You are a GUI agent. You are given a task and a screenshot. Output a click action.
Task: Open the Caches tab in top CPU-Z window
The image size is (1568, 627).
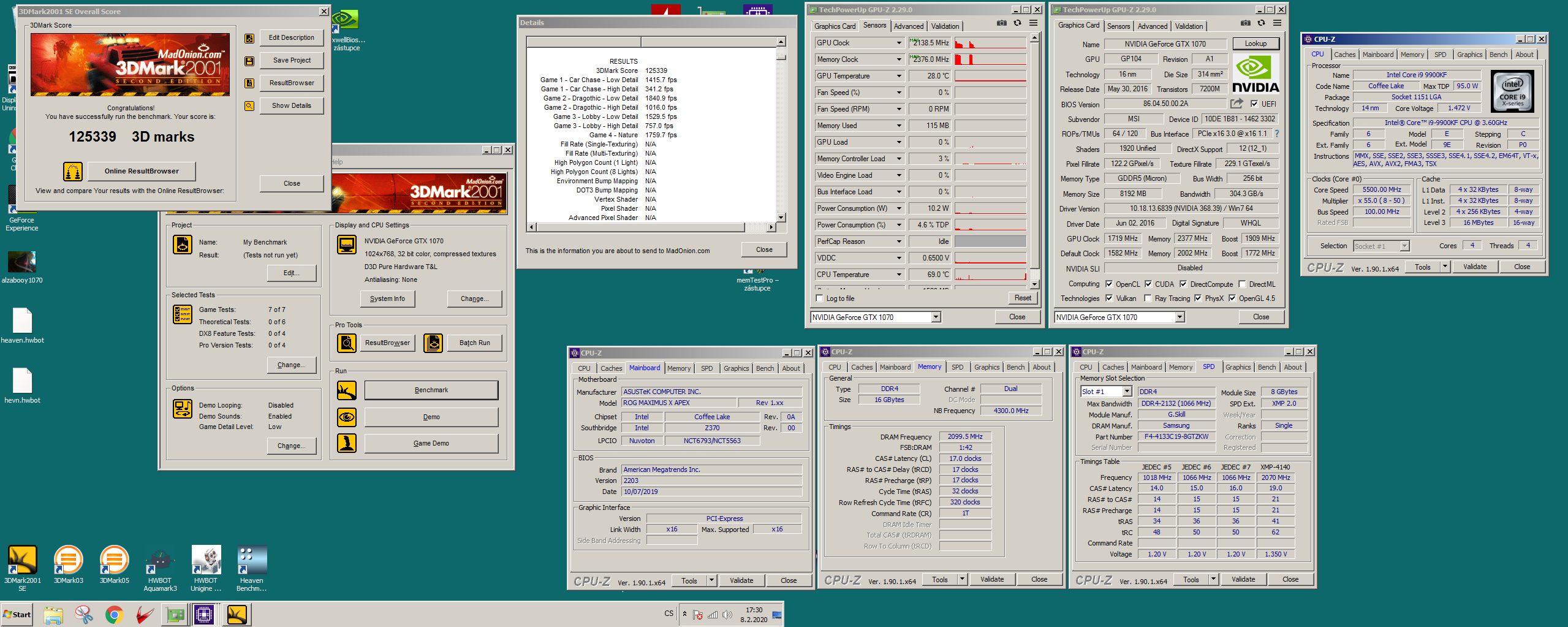point(1344,55)
